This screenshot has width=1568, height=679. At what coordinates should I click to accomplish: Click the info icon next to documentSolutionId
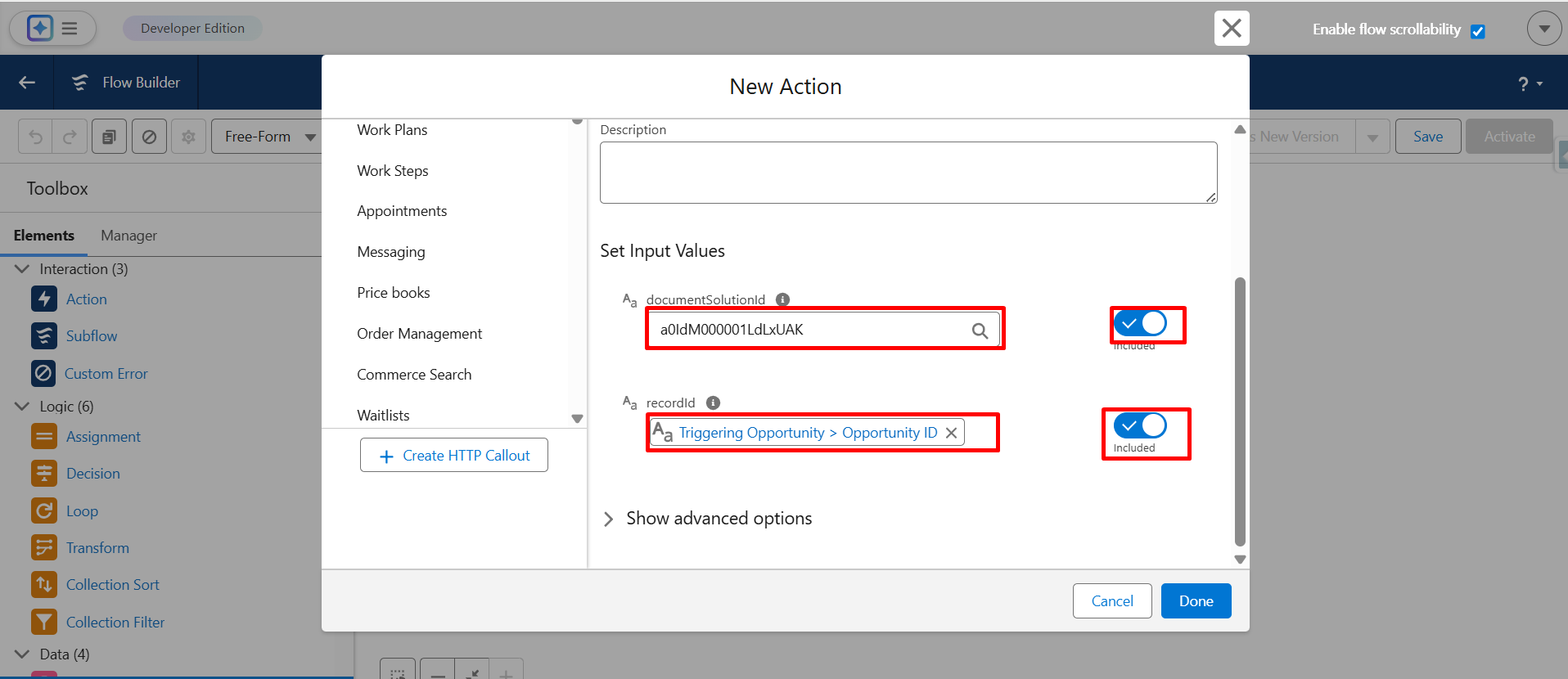pos(782,299)
